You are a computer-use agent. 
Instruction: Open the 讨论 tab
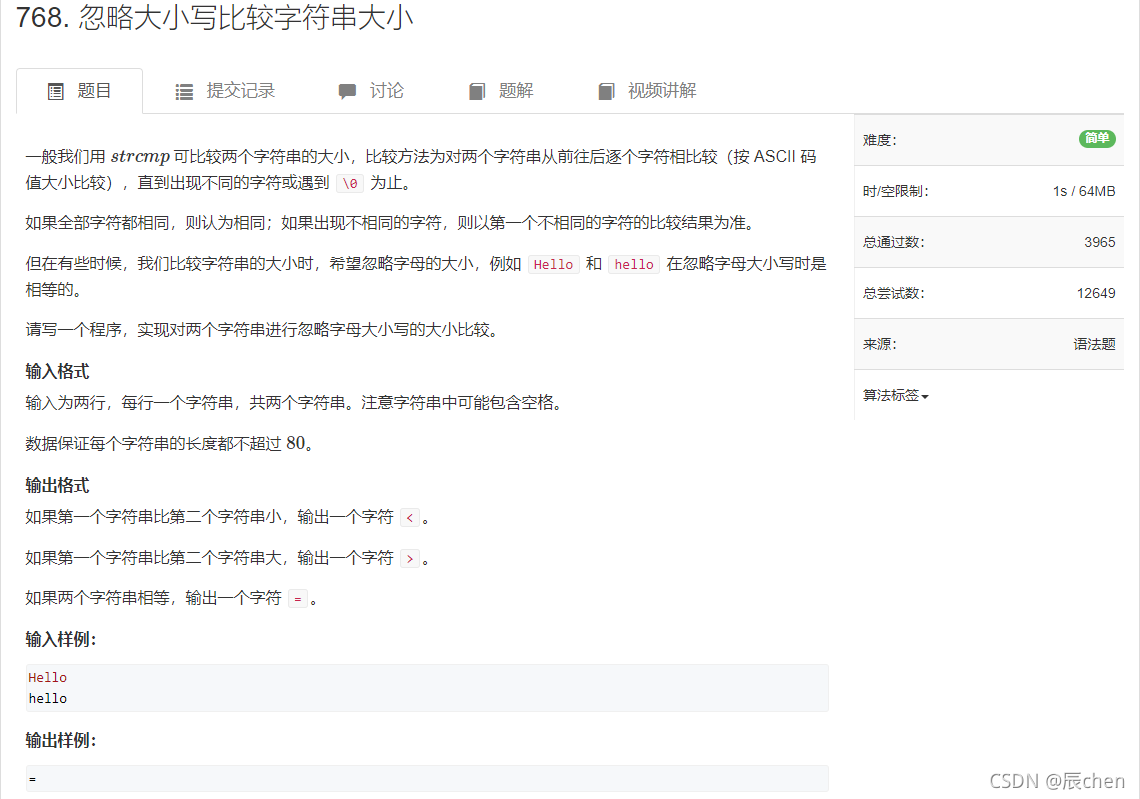[387, 90]
